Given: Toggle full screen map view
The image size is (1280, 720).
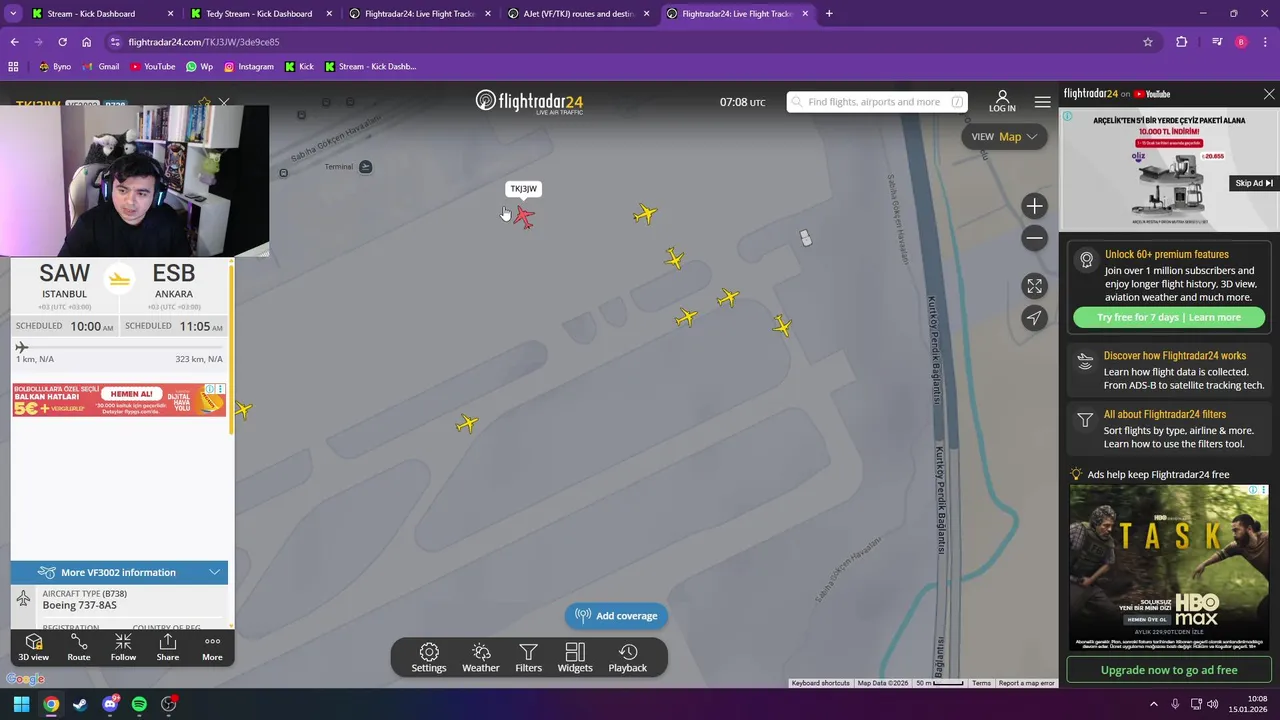Looking at the screenshot, I should click(1035, 286).
